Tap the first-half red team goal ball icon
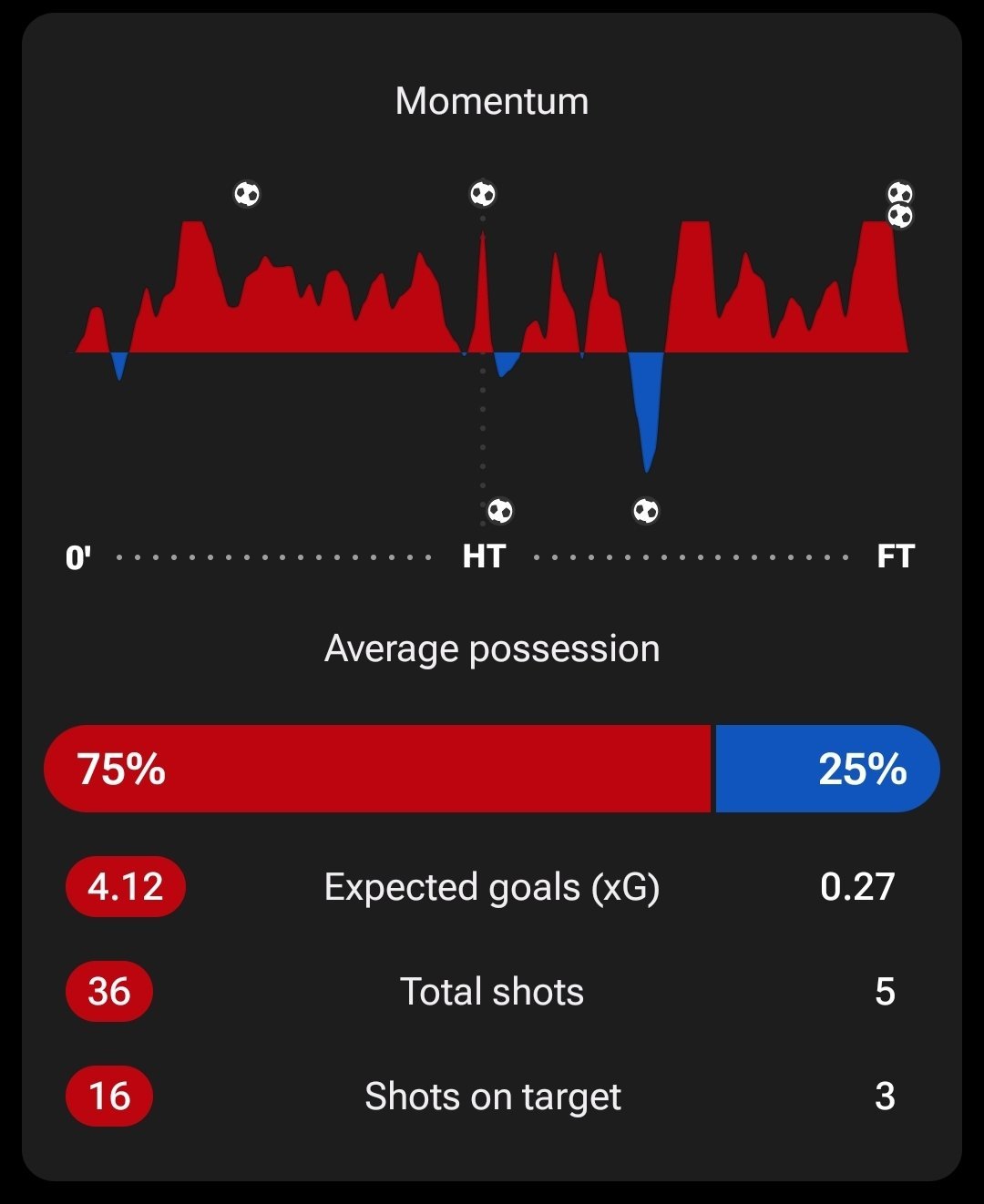The image size is (984, 1204). [247, 194]
